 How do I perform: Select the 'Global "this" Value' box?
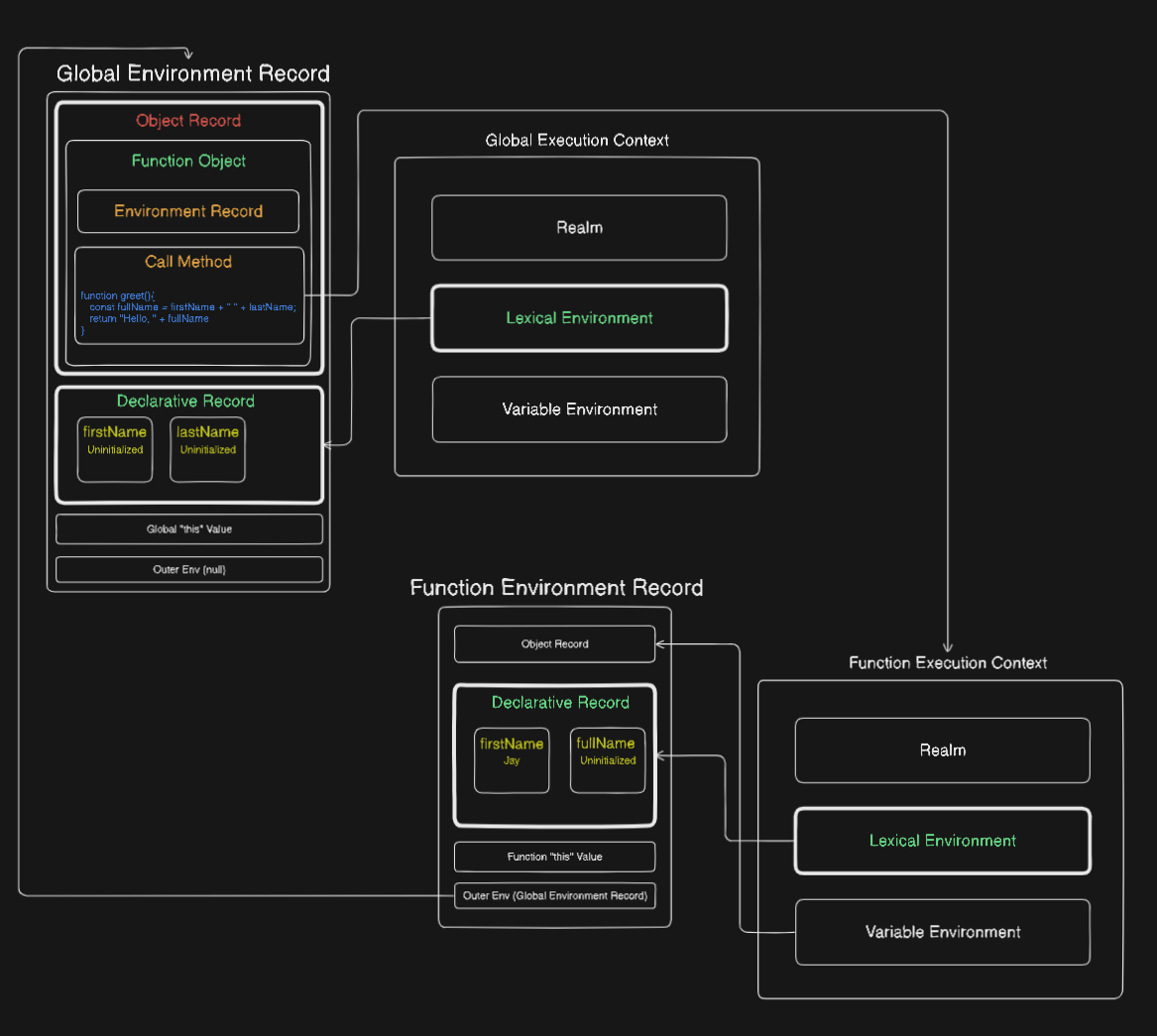click(189, 529)
